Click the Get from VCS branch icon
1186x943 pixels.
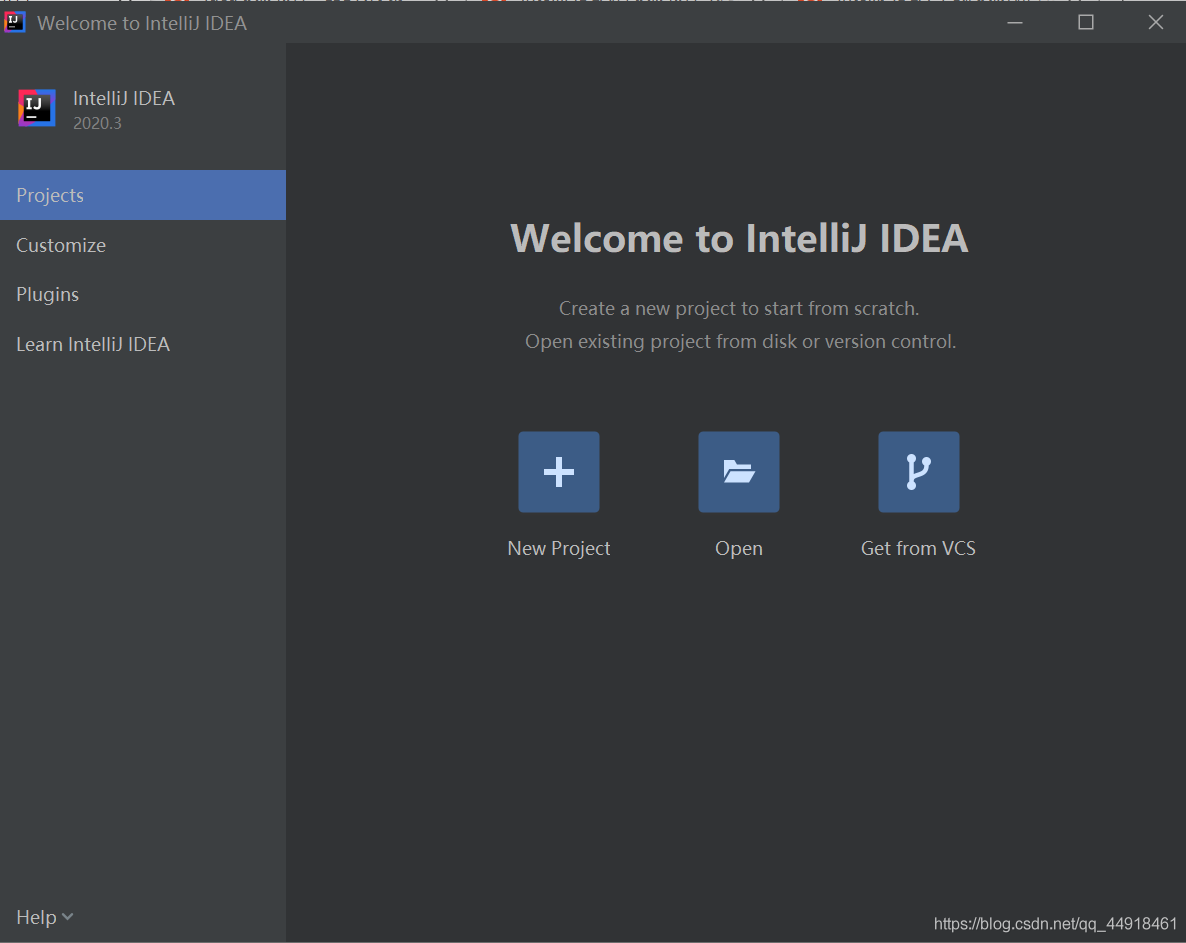tap(918, 472)
